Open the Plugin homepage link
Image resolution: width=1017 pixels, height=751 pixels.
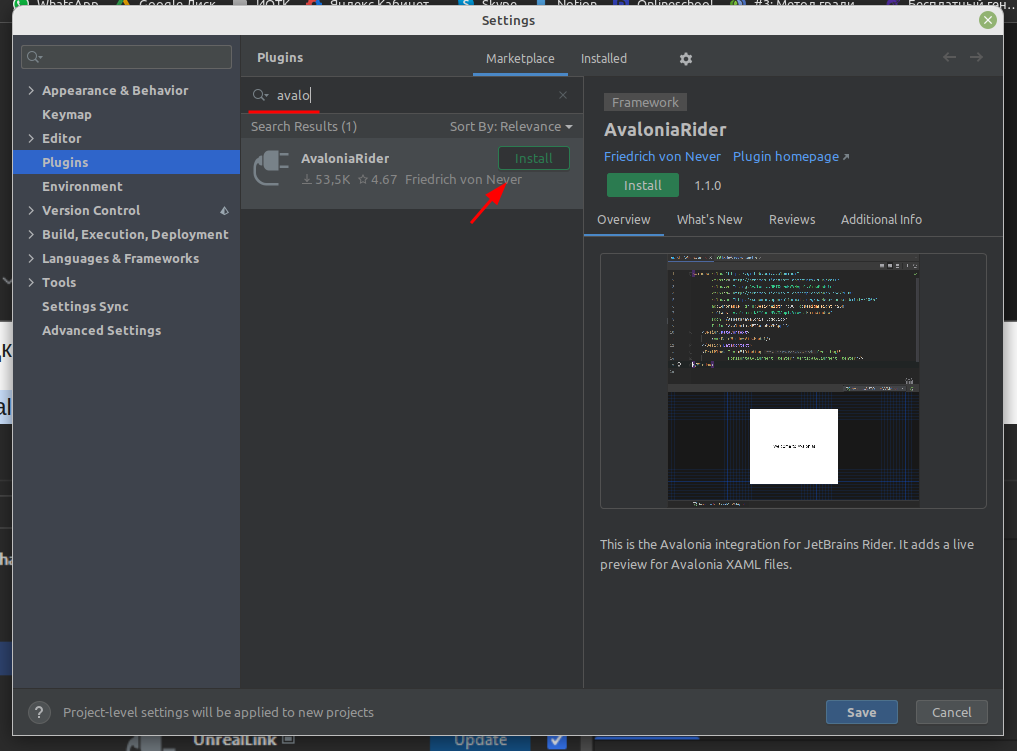(790, 157)
